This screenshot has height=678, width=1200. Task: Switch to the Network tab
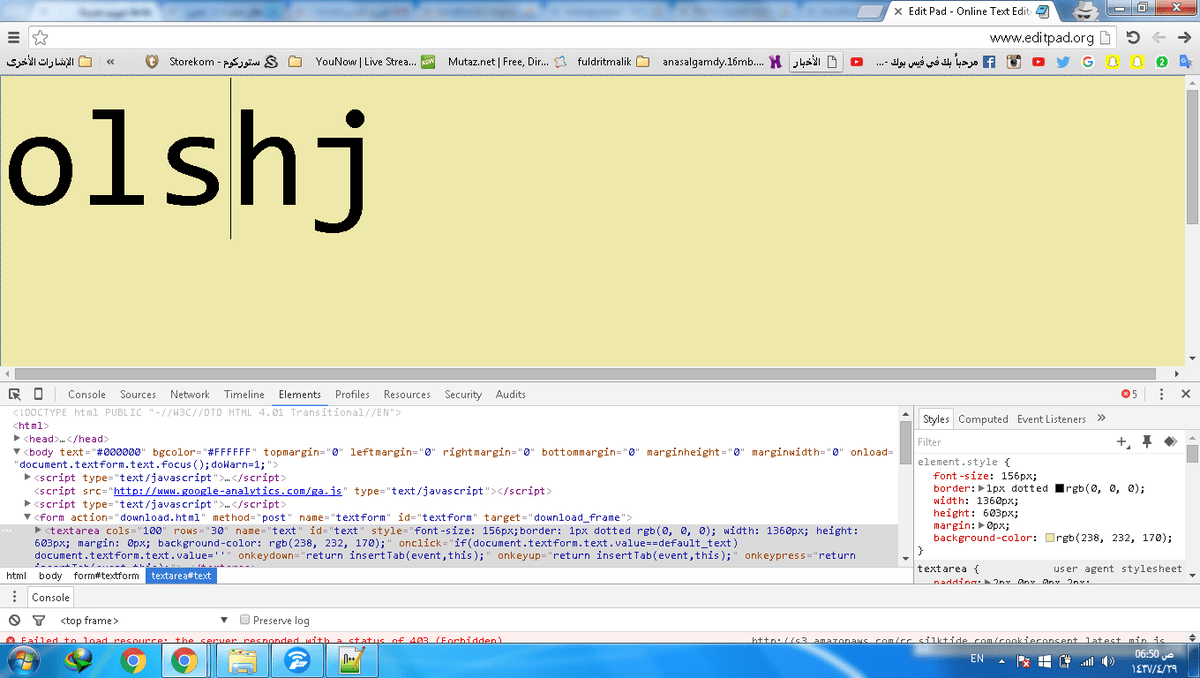click(x=190, y=394)
